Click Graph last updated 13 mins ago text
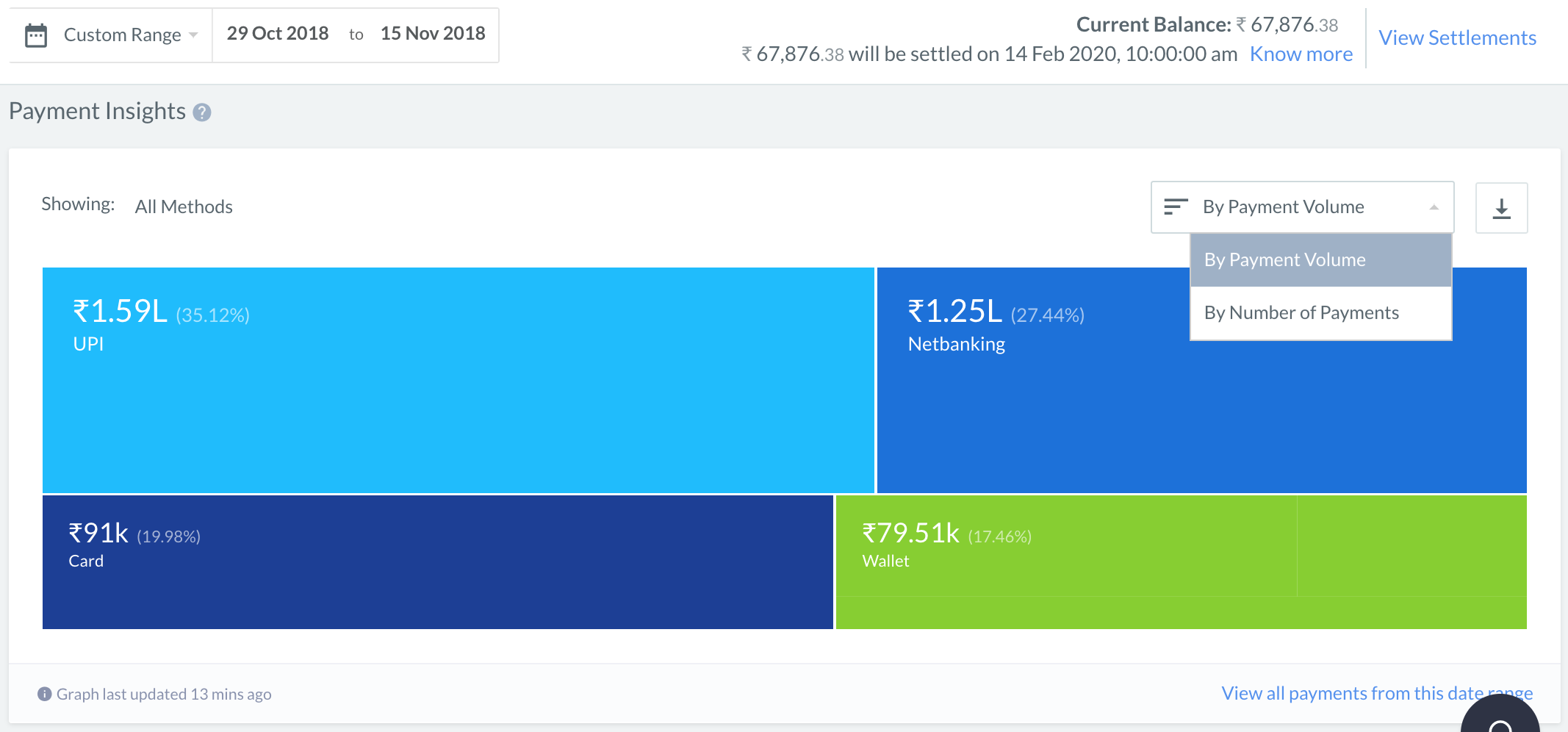Viewport: 1568px width, 732px height. pyautogui.click(x=164, y=694)
